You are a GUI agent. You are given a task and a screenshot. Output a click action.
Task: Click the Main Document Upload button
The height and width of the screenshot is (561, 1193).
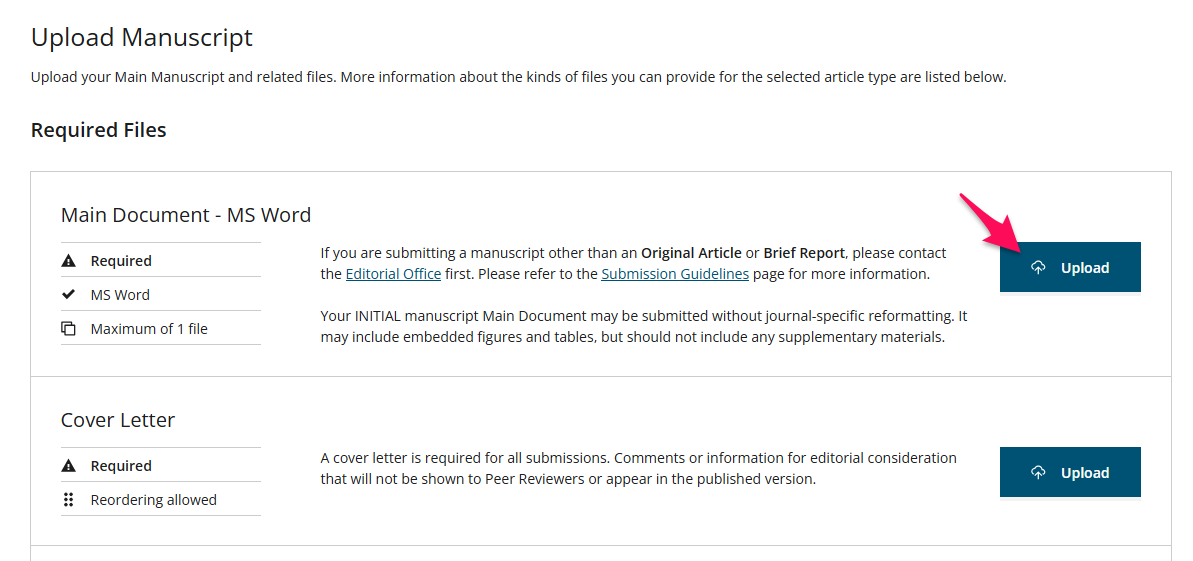[1070, 267]
